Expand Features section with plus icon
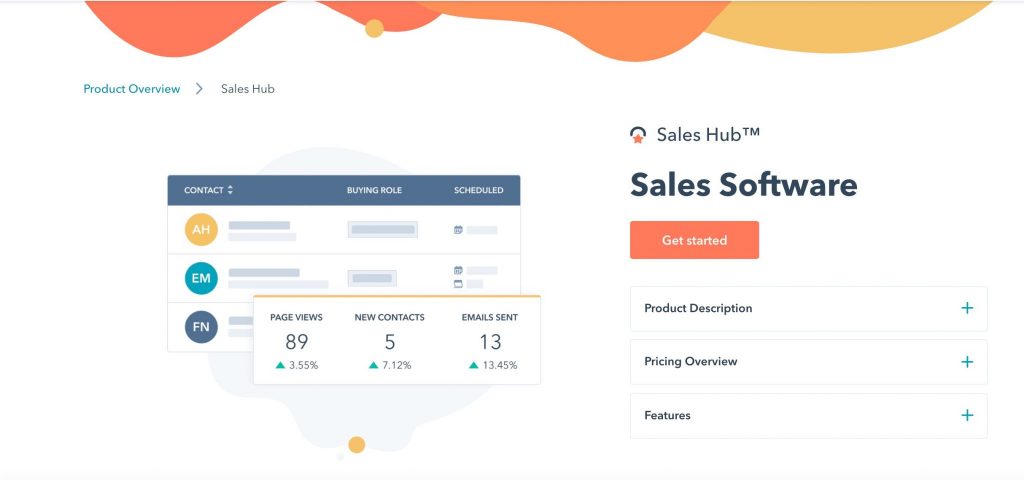Image resolution: width=1024 pixels, height=480 pixels. tap(966, 416)
